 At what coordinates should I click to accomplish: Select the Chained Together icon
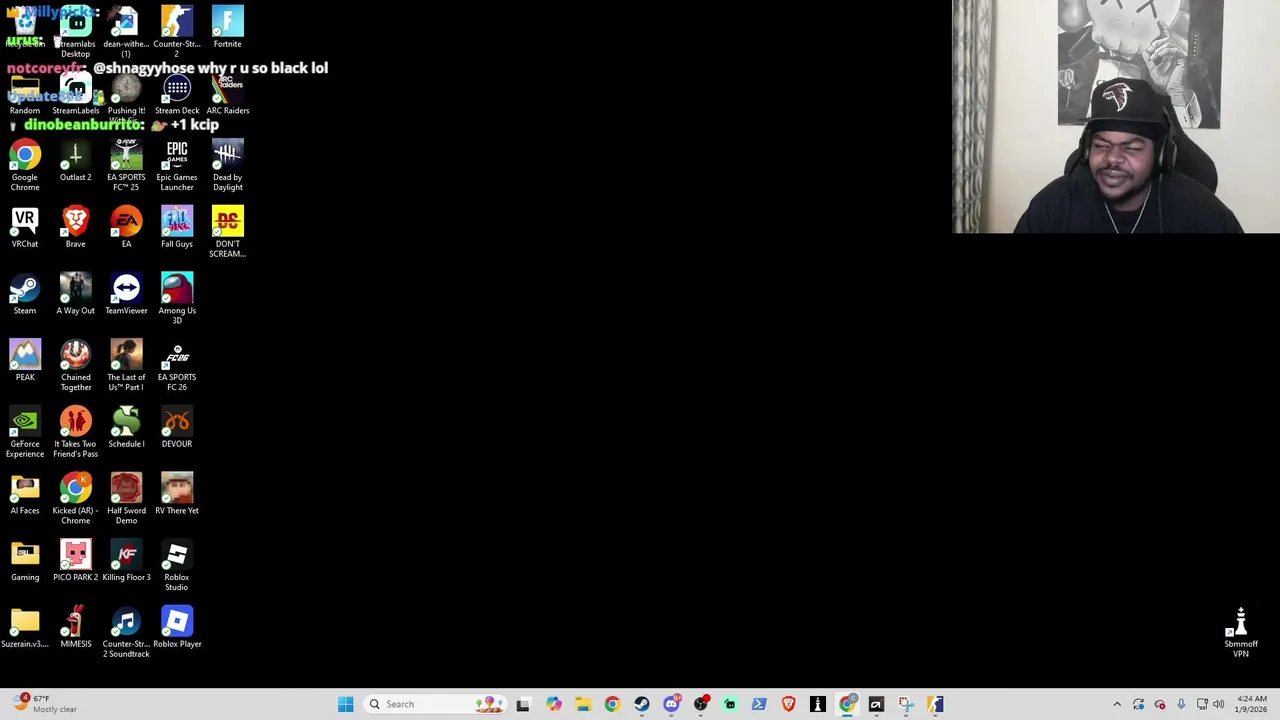pyautogui.click(x=75, y=365)
